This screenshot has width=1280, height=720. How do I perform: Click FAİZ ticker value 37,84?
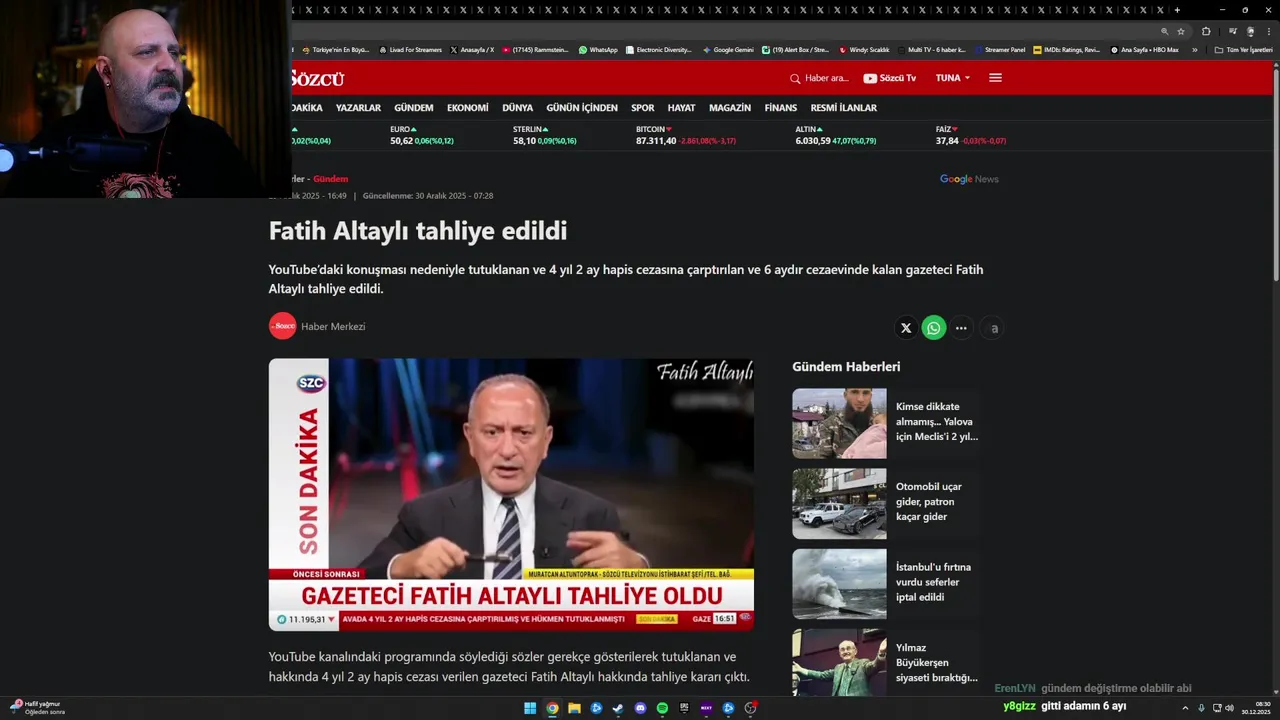coord(947,141)
